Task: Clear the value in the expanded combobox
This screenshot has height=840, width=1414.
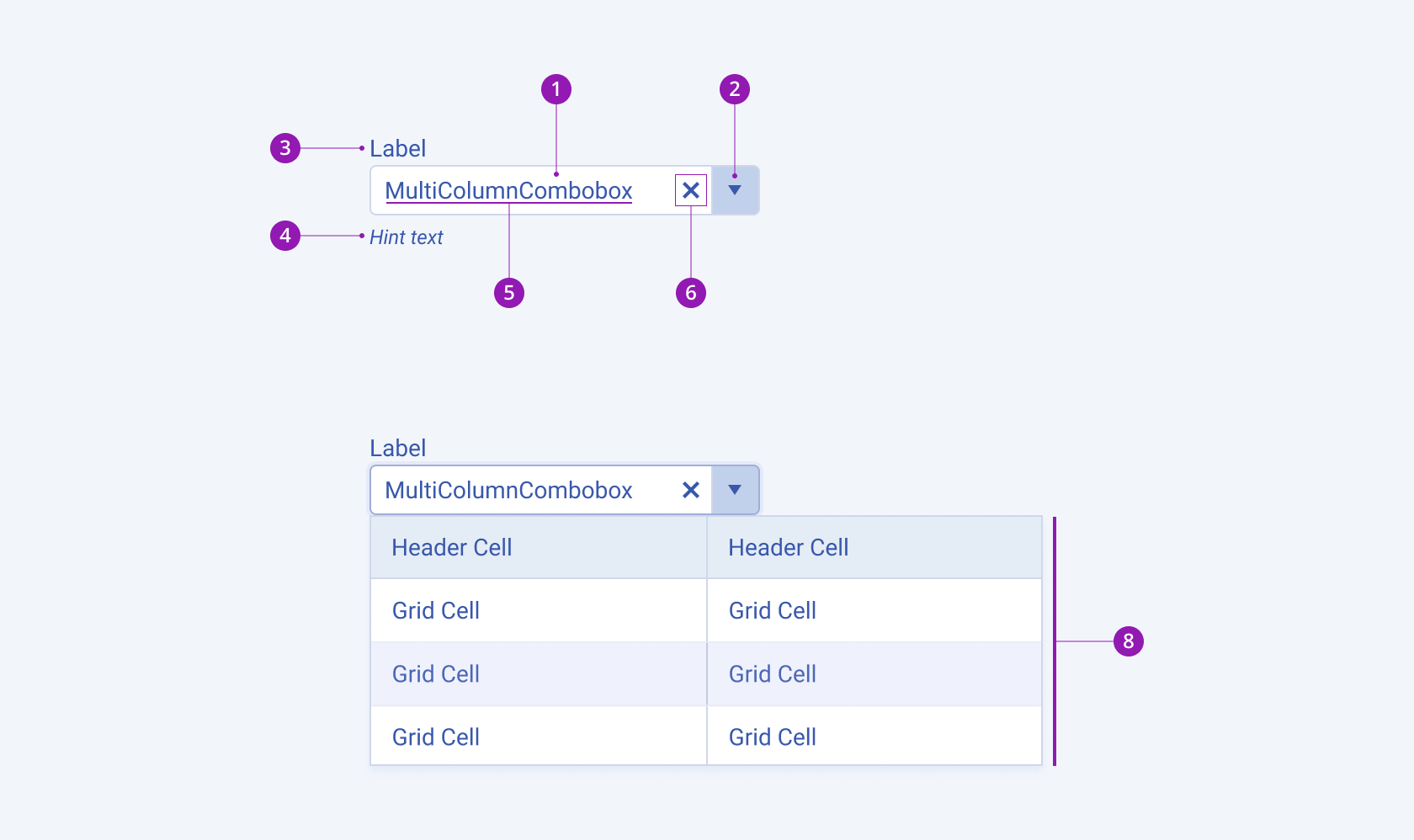Action: click(x=691, y=490)
